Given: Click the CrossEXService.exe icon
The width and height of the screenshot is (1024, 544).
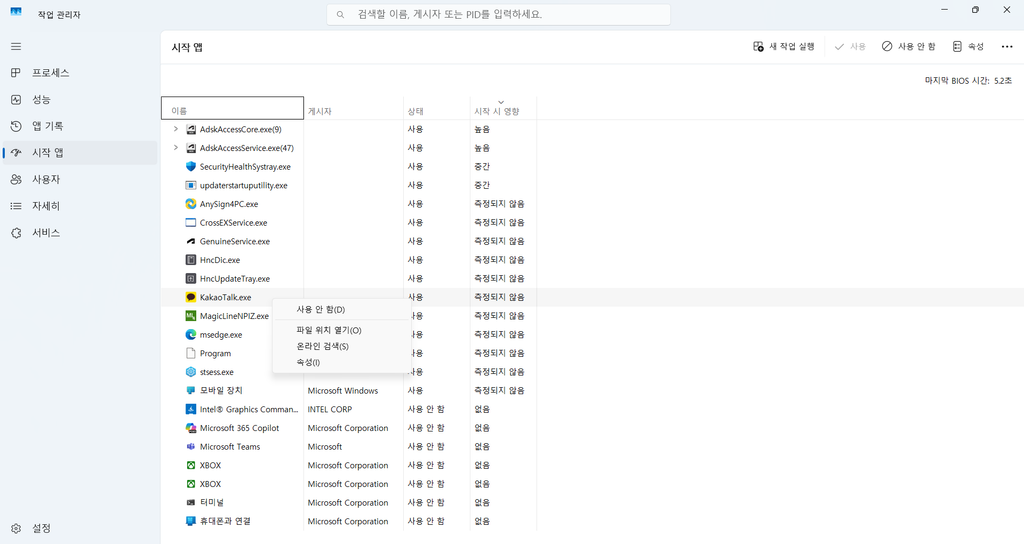Looking at the screenshot, I should click(191, 223).
